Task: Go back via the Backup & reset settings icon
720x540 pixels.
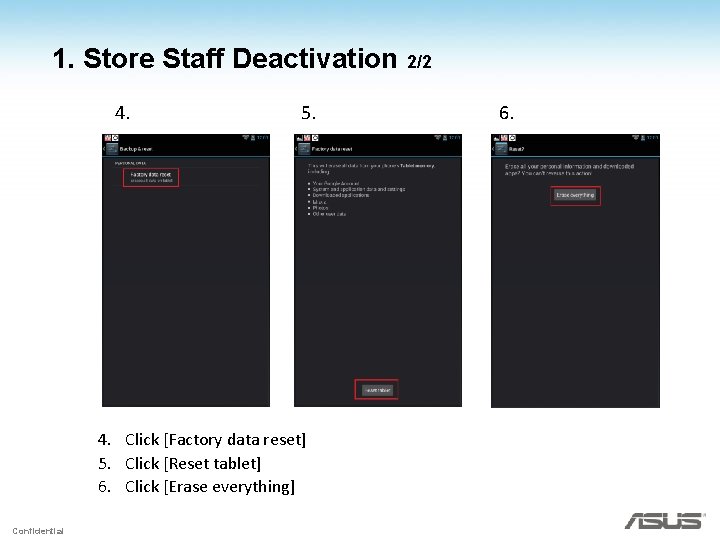Action: tap(112, 149)
